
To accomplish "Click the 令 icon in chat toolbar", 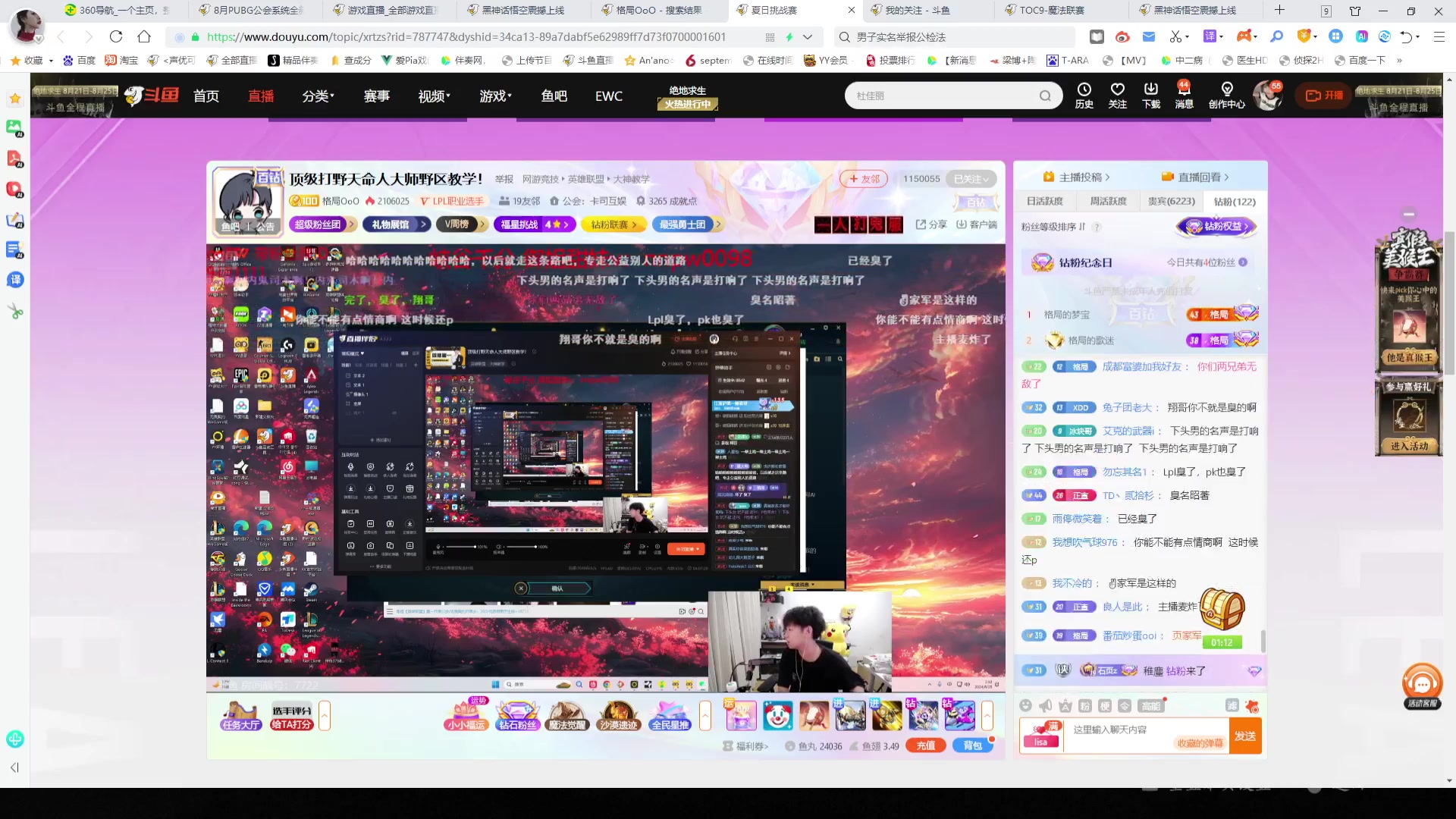I will pyautogui.click(x=1125, y=706).
